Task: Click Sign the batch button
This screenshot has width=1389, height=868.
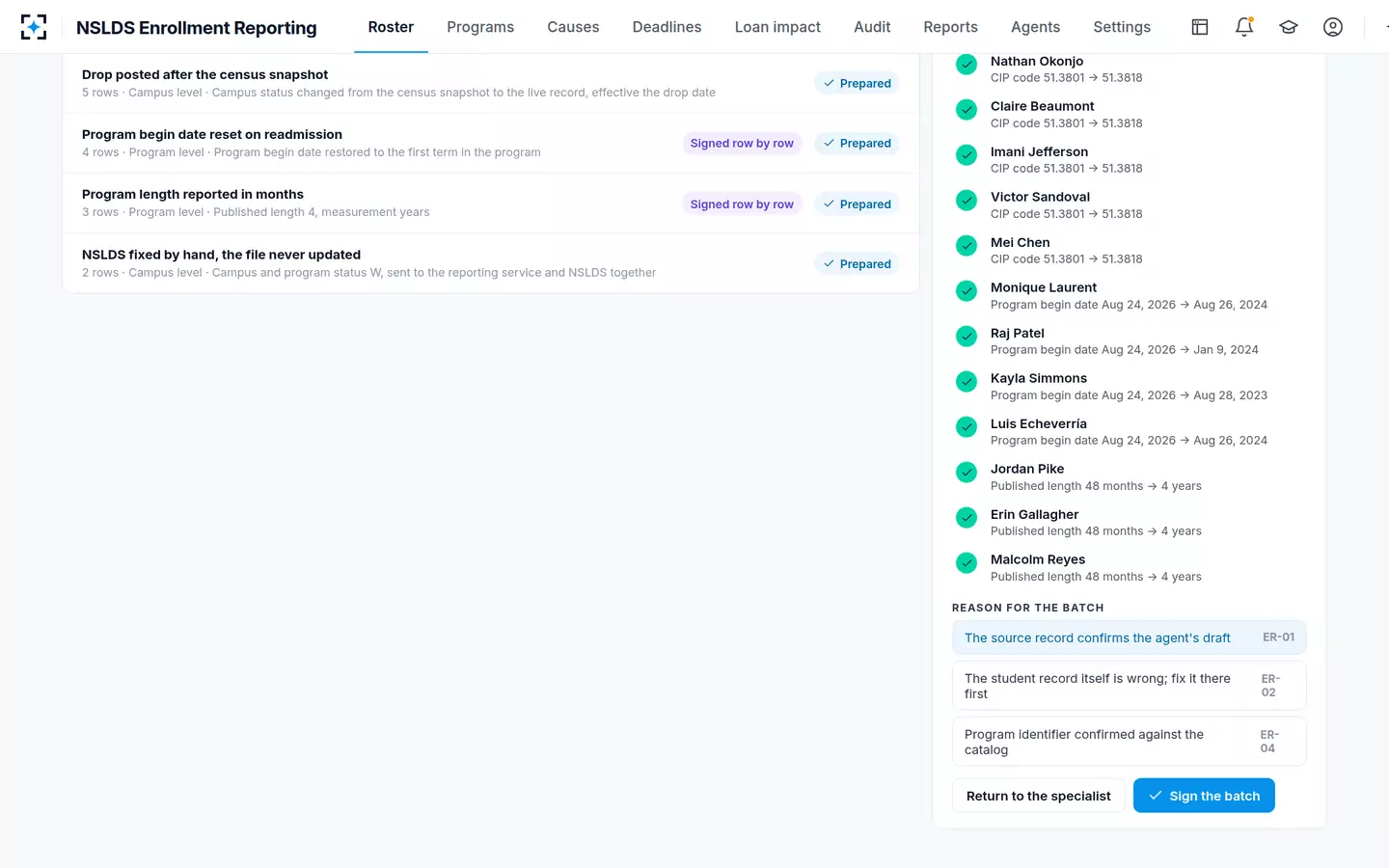Action: pyautogui.click(x=1204, y=796)
